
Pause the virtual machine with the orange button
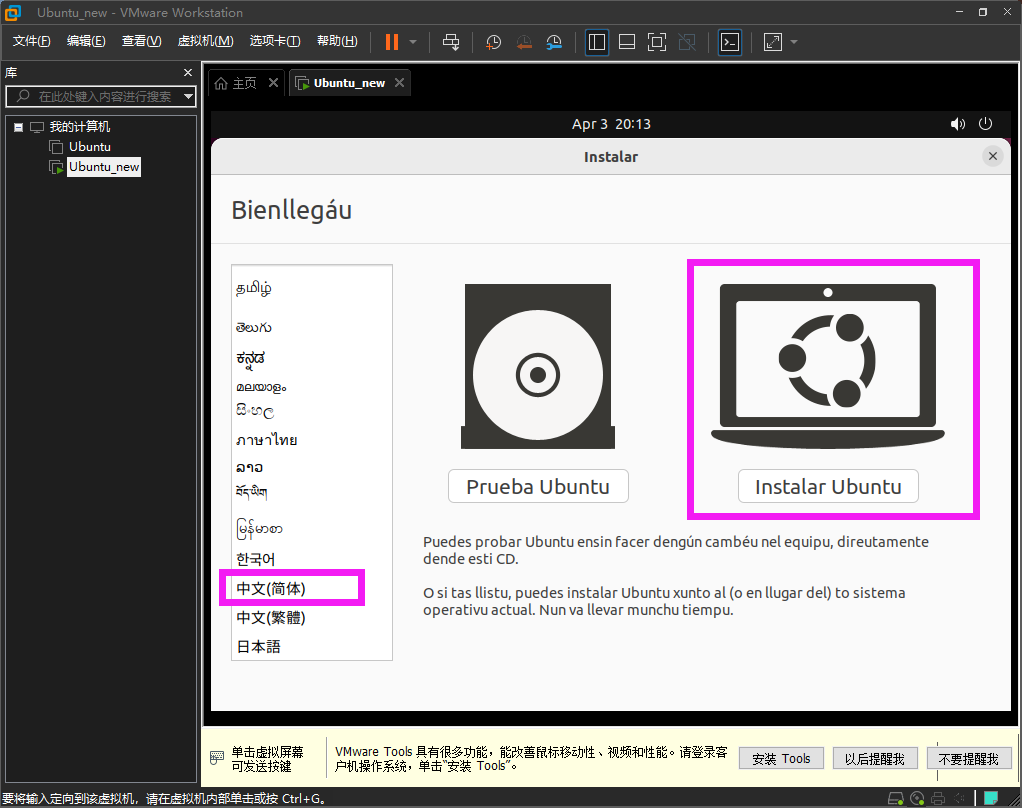pos(392,42)
